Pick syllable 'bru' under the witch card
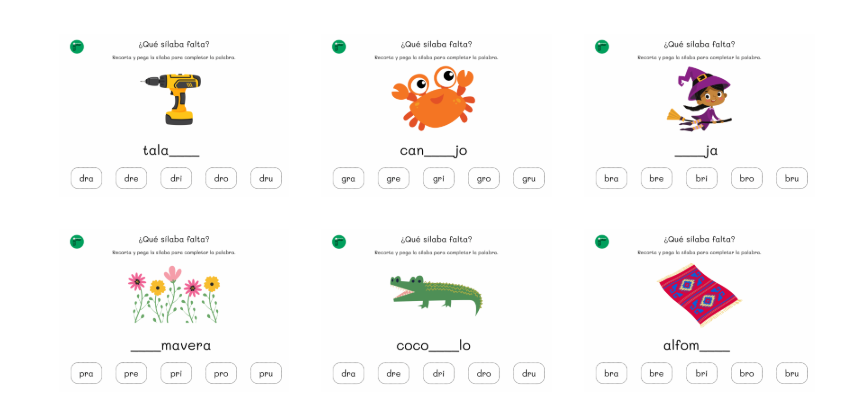867x408 pixels. click(x=792, y=178)
